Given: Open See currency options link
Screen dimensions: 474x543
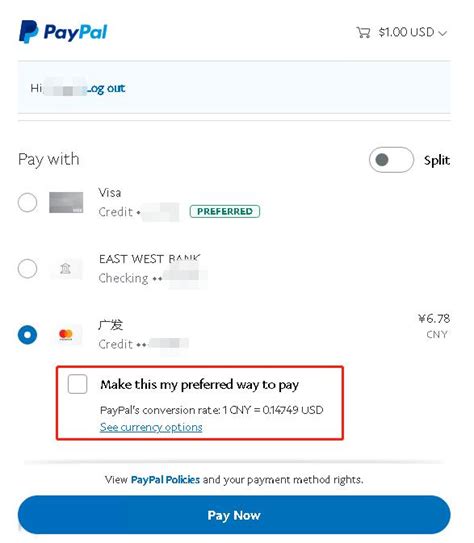Looking at the screenshot, I should pos(151,427).
